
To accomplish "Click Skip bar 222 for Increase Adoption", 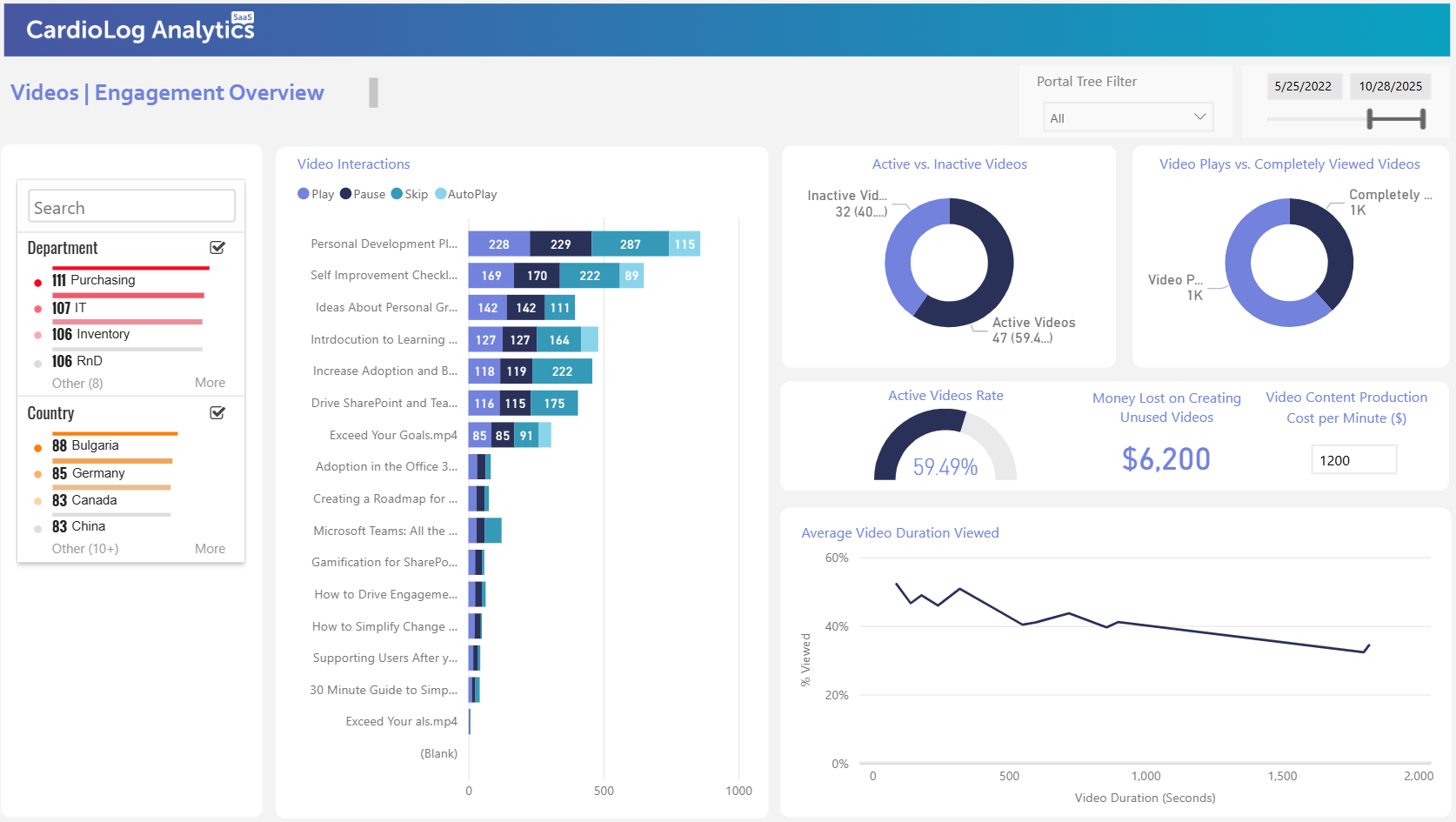I will pos(562,371).
